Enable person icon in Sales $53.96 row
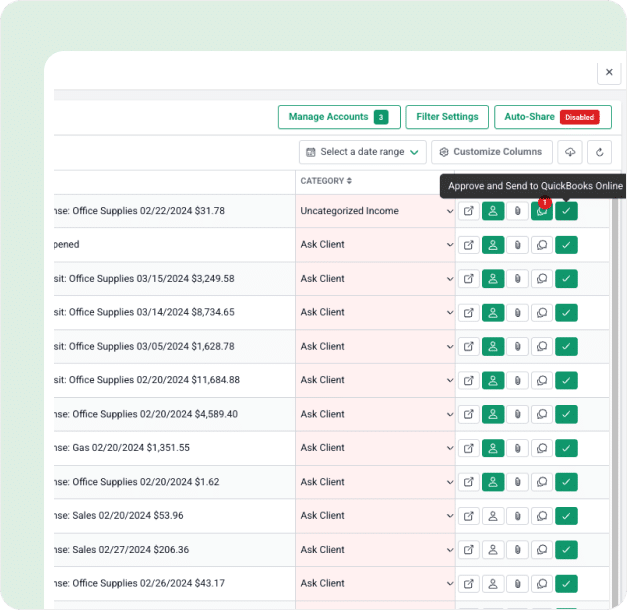 (493, 516)
